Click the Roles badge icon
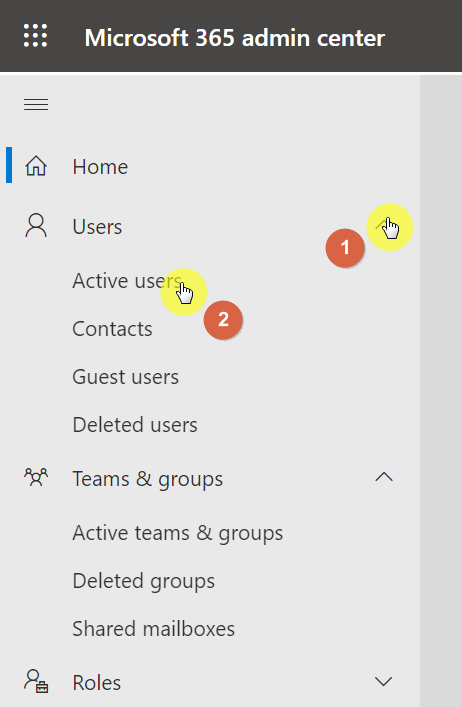 point(36,681)
